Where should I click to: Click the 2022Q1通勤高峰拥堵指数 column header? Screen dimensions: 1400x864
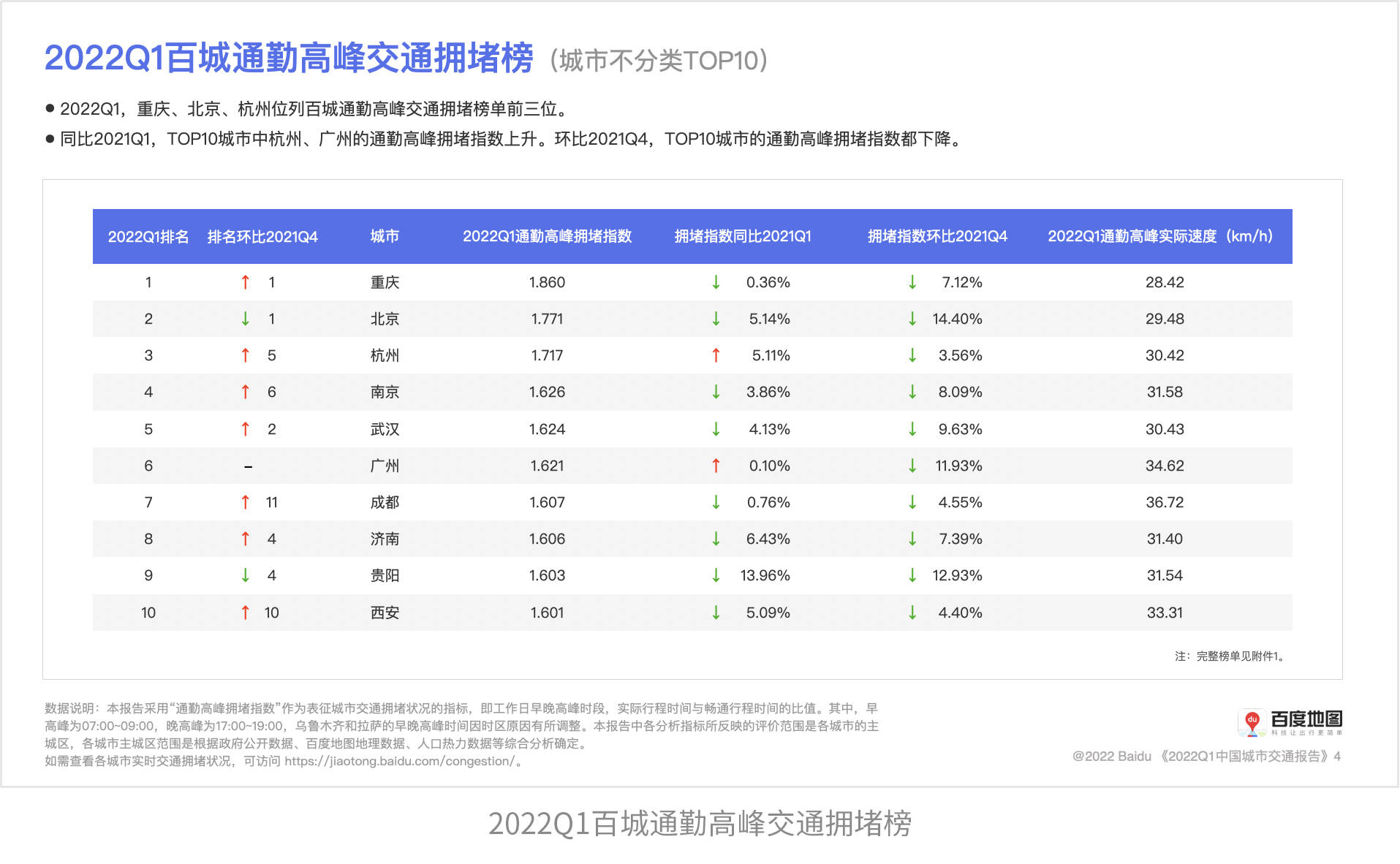click(x=547, y=236)
